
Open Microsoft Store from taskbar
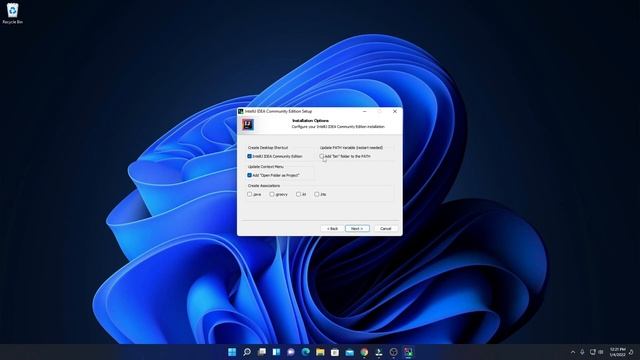(x=335, y=352)
